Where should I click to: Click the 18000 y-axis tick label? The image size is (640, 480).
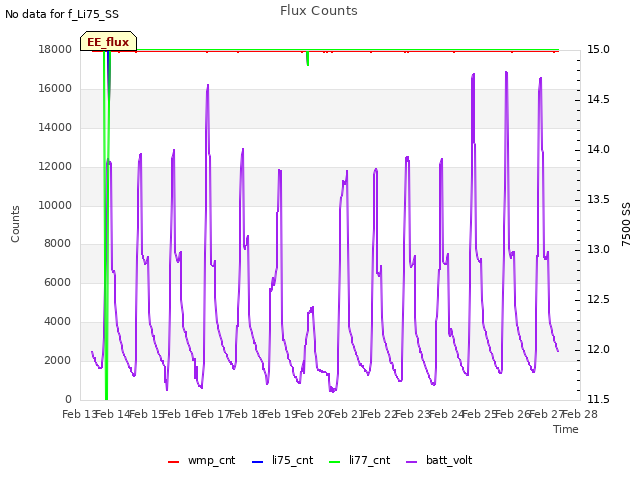click(x=55, y=49)
